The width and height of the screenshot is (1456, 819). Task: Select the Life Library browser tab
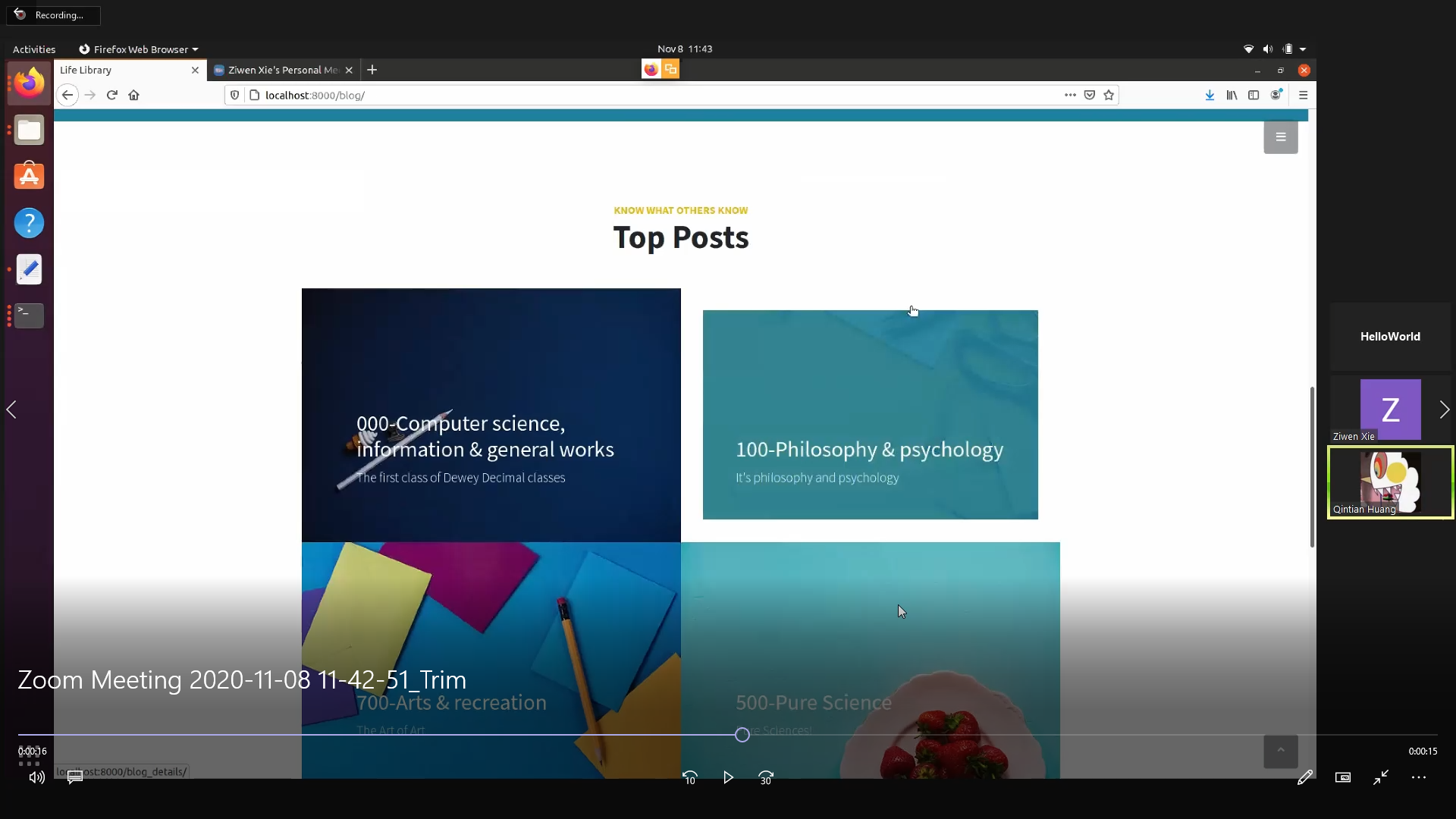121,70
